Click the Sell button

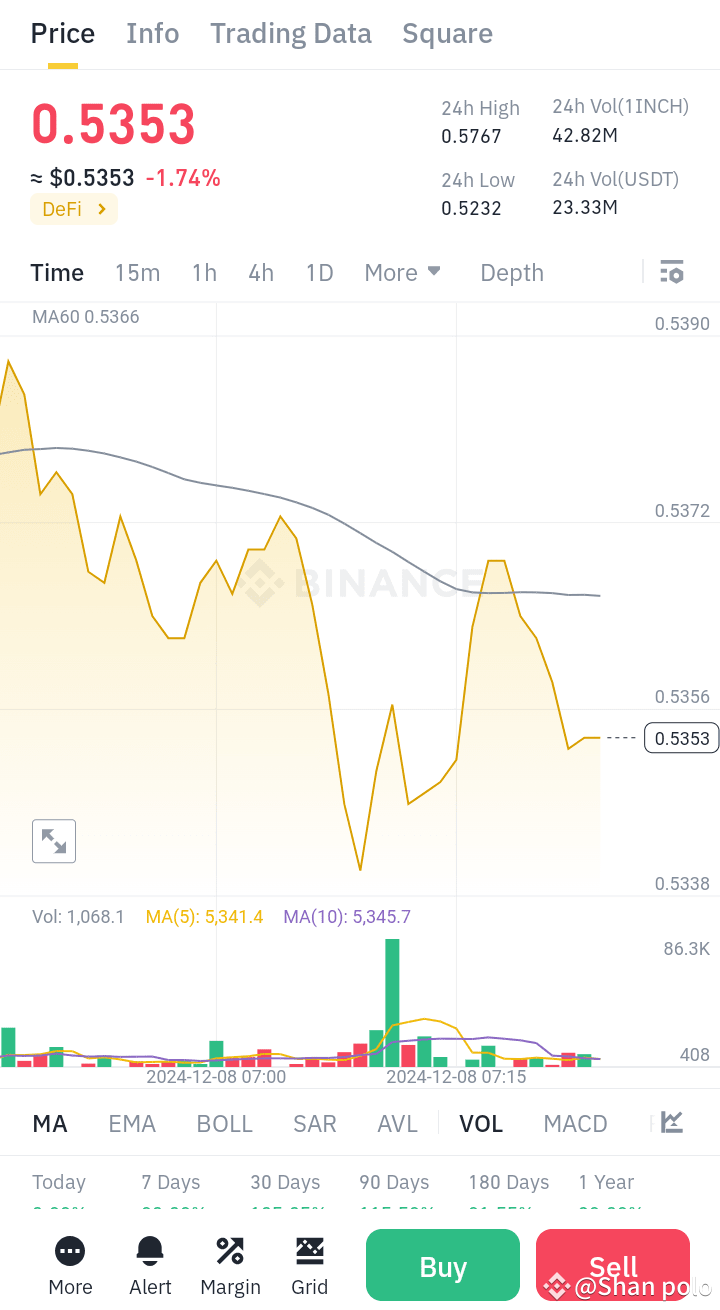coord(612,1265)
